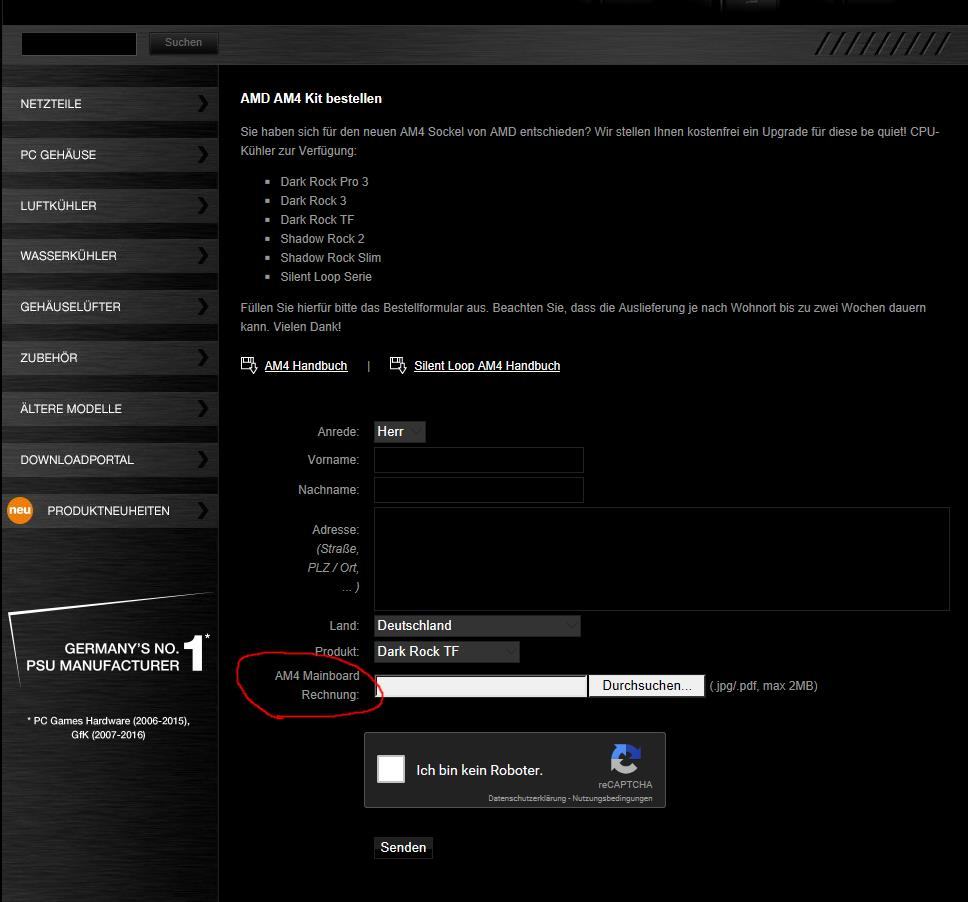Click the chevron arrow on Produktneuheiten

click(x=202, y=511)
